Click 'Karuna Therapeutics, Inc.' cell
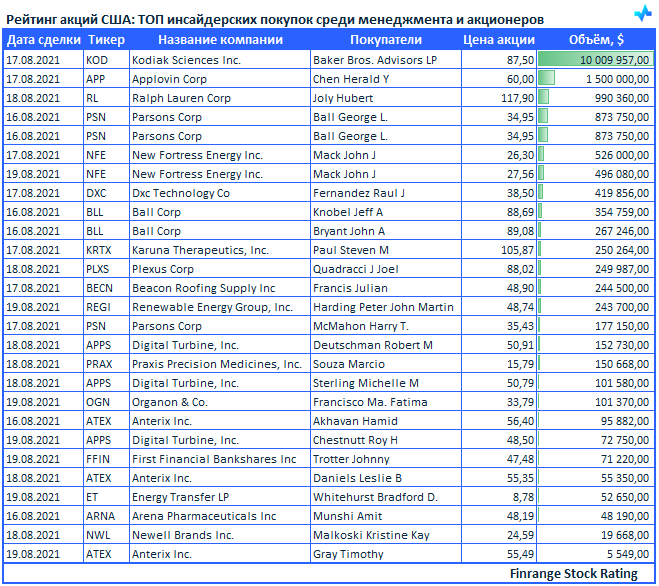This screenshot has height=586, width=659. (220, 250)
